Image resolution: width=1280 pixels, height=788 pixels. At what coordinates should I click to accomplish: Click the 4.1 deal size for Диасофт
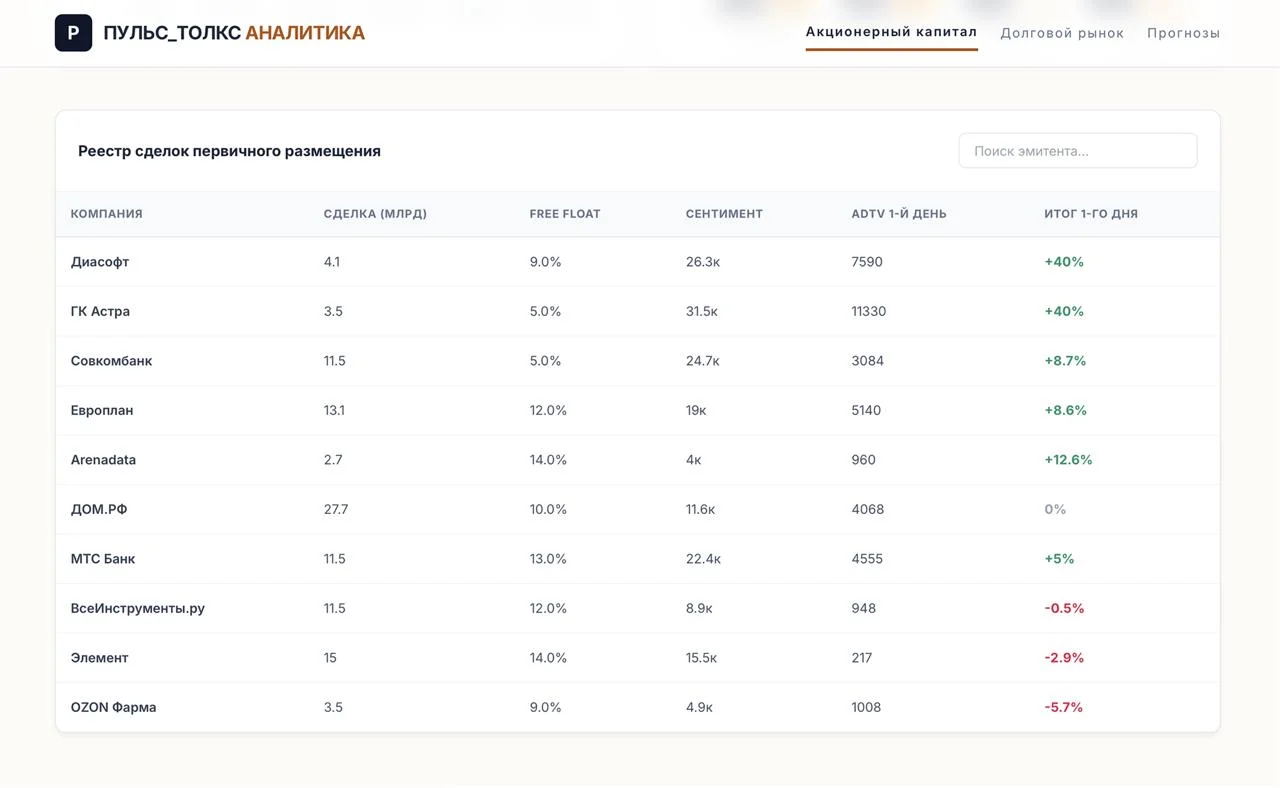[332, 262]
